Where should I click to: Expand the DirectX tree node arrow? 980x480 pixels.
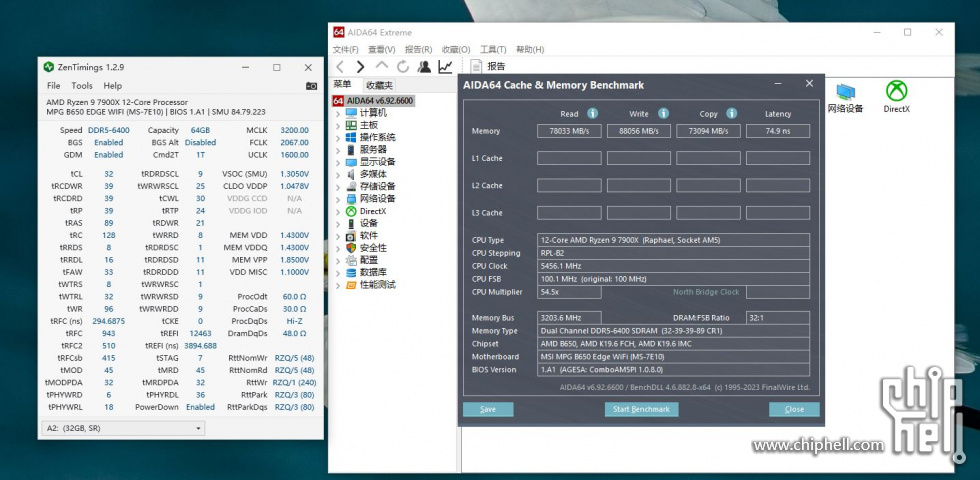(338, 211)
